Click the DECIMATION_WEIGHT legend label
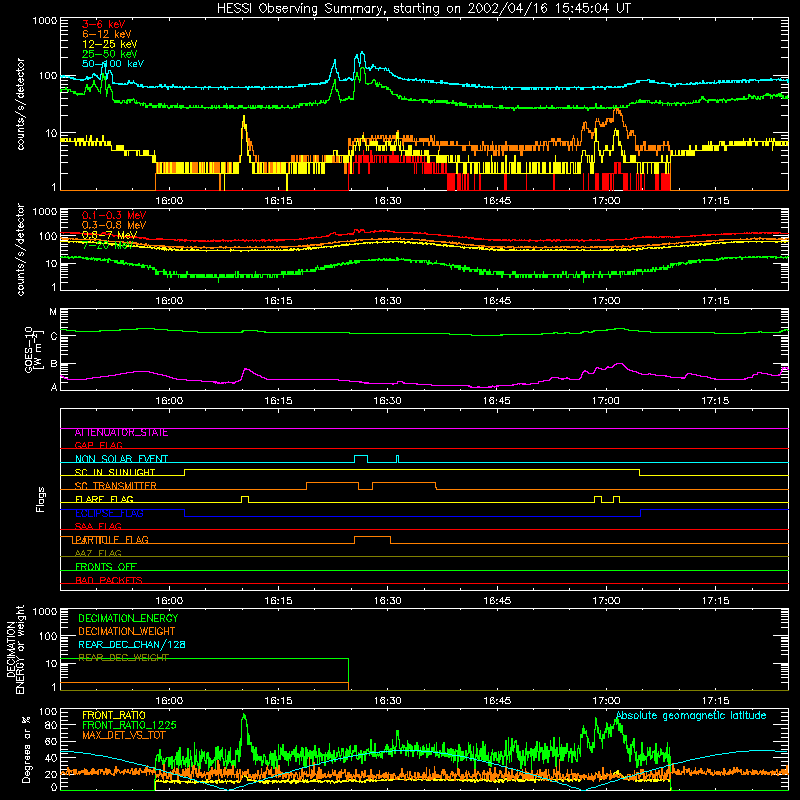The image size is (800, 800). 127,632
